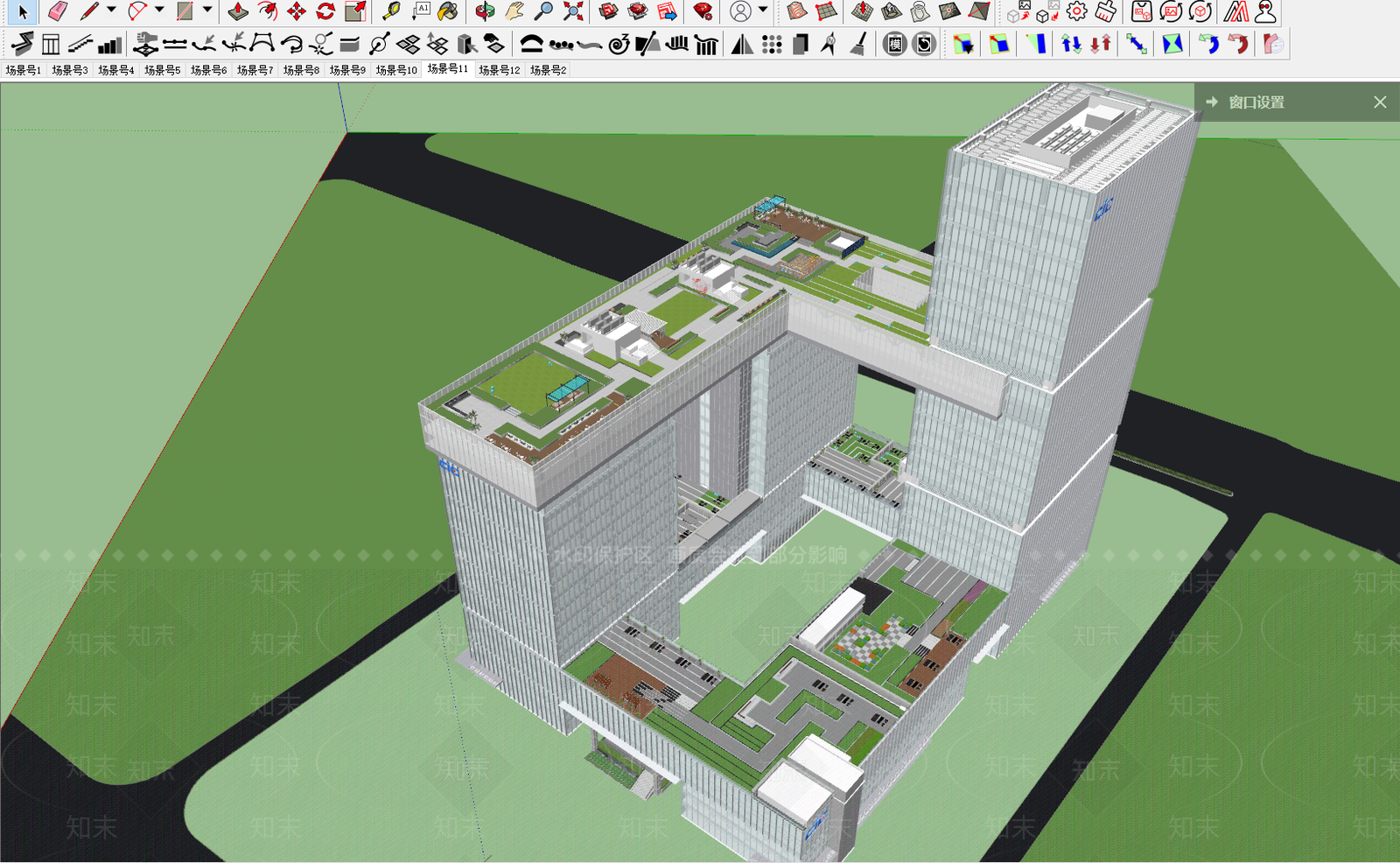Activate the Push/Pull tool
The width and height of the screenshot is (1400, 863).
[x=238, y=11]
